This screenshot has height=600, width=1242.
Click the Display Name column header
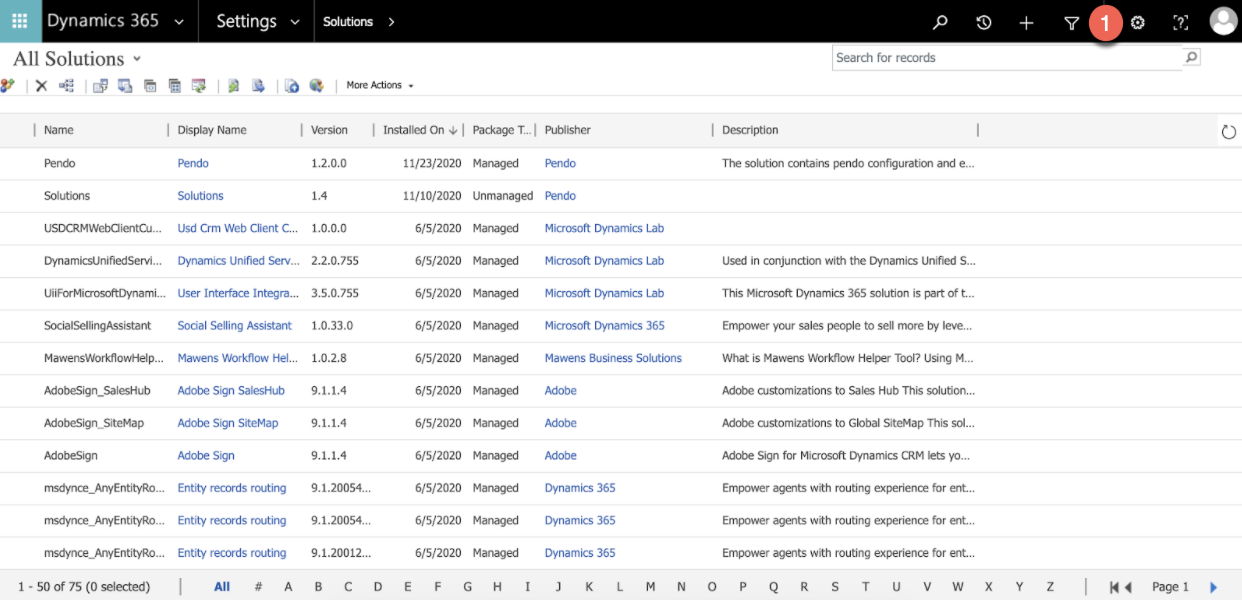coord(212,130)
